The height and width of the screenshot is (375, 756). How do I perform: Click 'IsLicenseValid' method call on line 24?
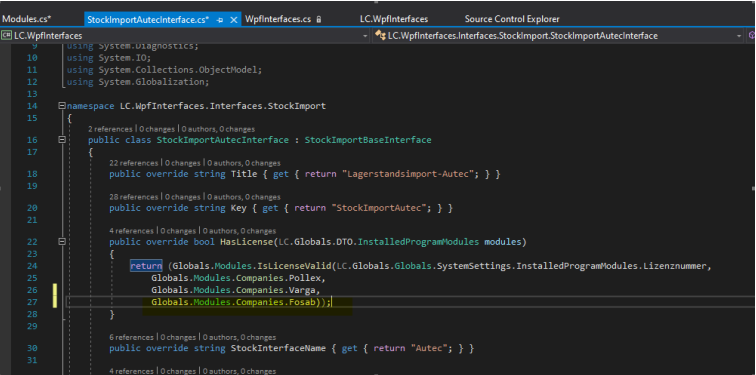tap(295, 266)
